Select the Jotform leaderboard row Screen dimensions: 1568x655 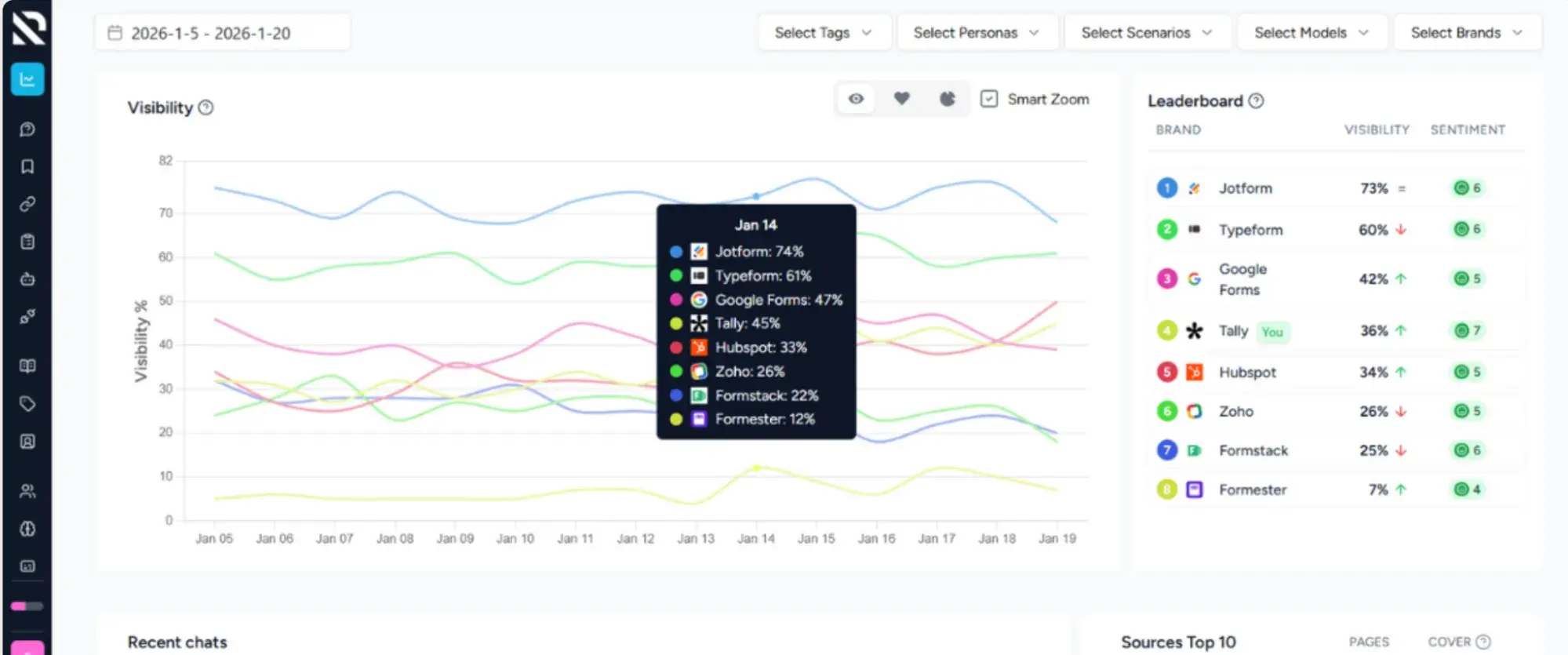point(1337,188)
